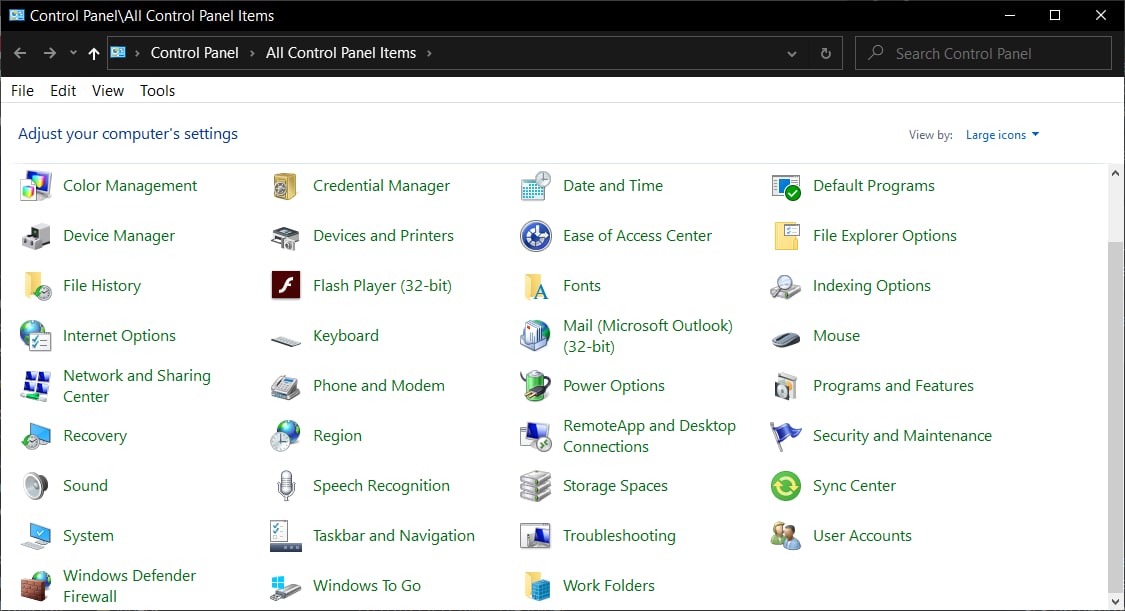Click the Sync Center green icon
1125x611 pixels.
(786, 486)
